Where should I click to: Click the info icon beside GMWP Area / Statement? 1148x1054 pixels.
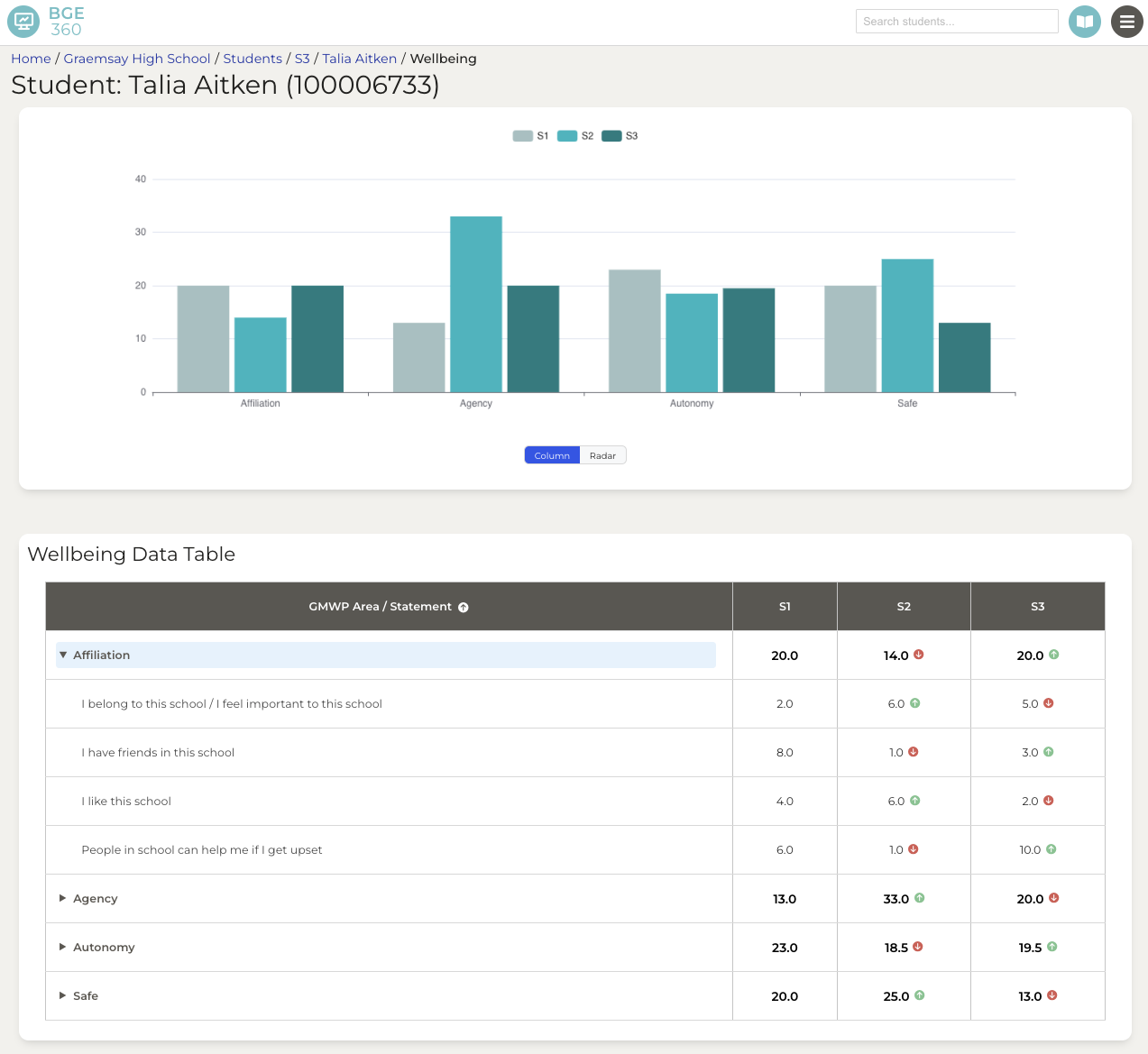(x=464, y=607)
